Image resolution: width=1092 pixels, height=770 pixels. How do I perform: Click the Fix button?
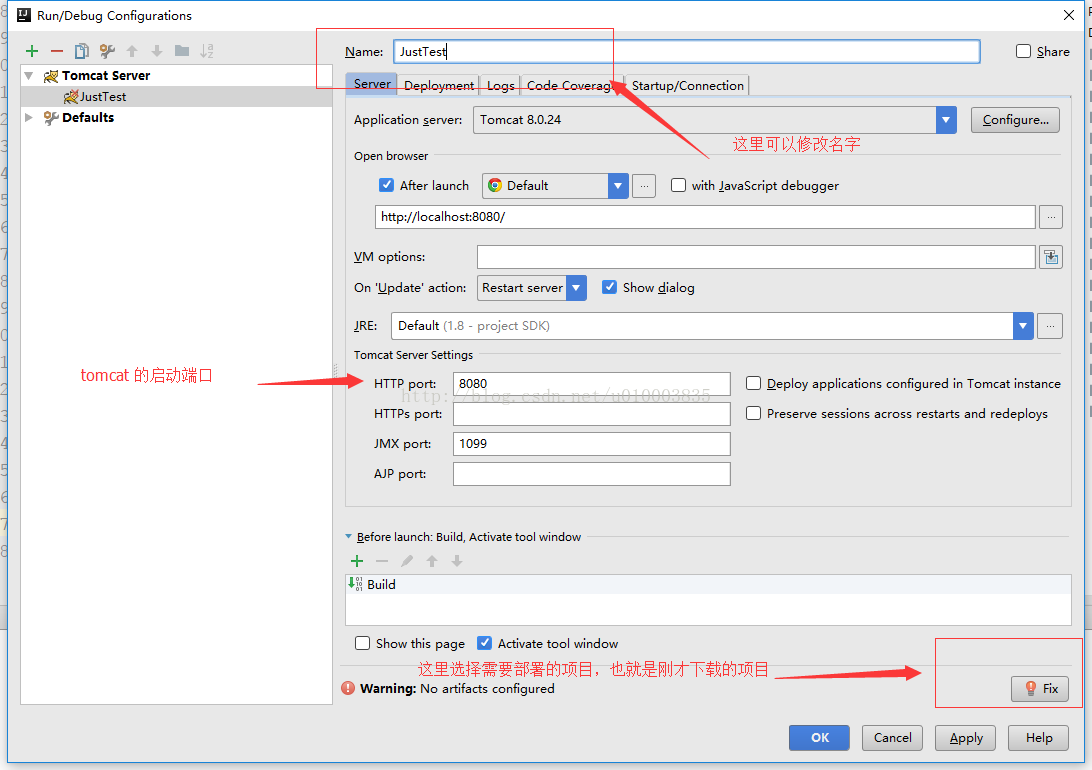click(x=1040, y=689)
